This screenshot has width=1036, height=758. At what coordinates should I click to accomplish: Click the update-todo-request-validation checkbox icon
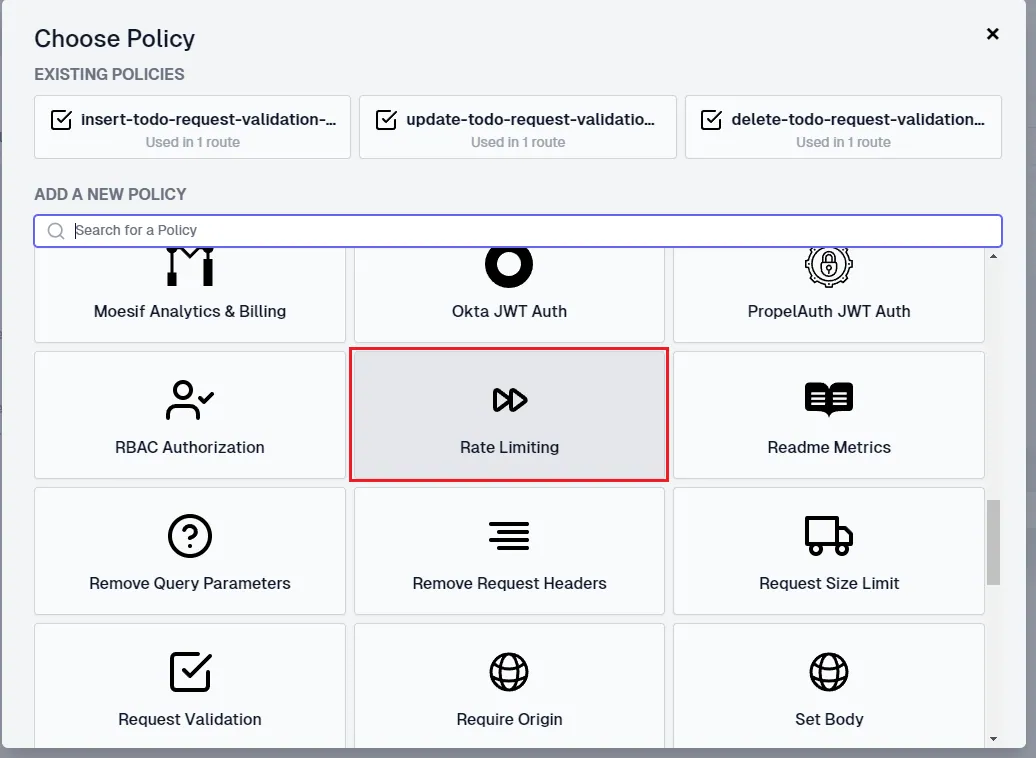pos(387,120)
